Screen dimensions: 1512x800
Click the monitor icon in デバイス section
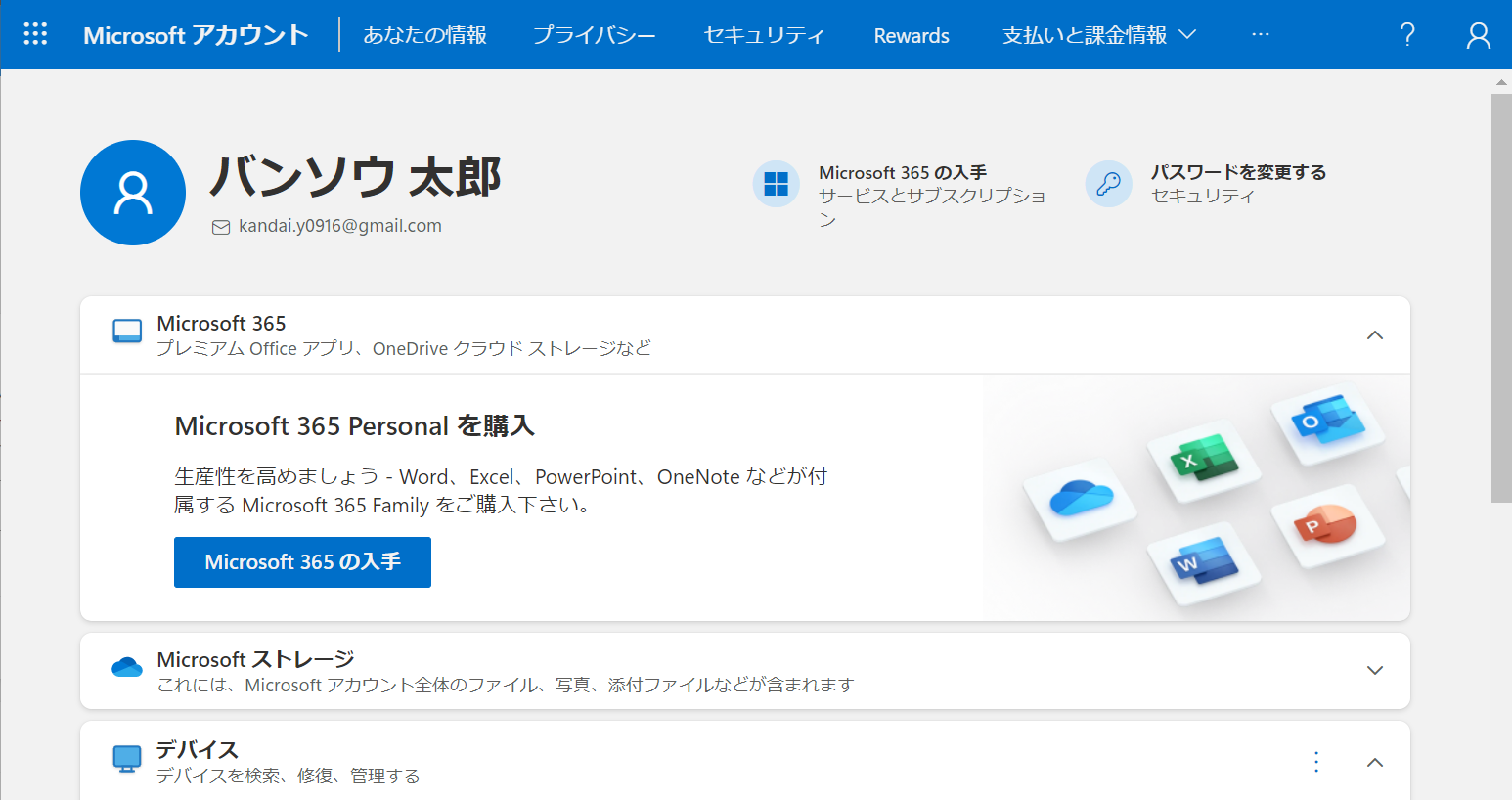(x=127, y=759)
